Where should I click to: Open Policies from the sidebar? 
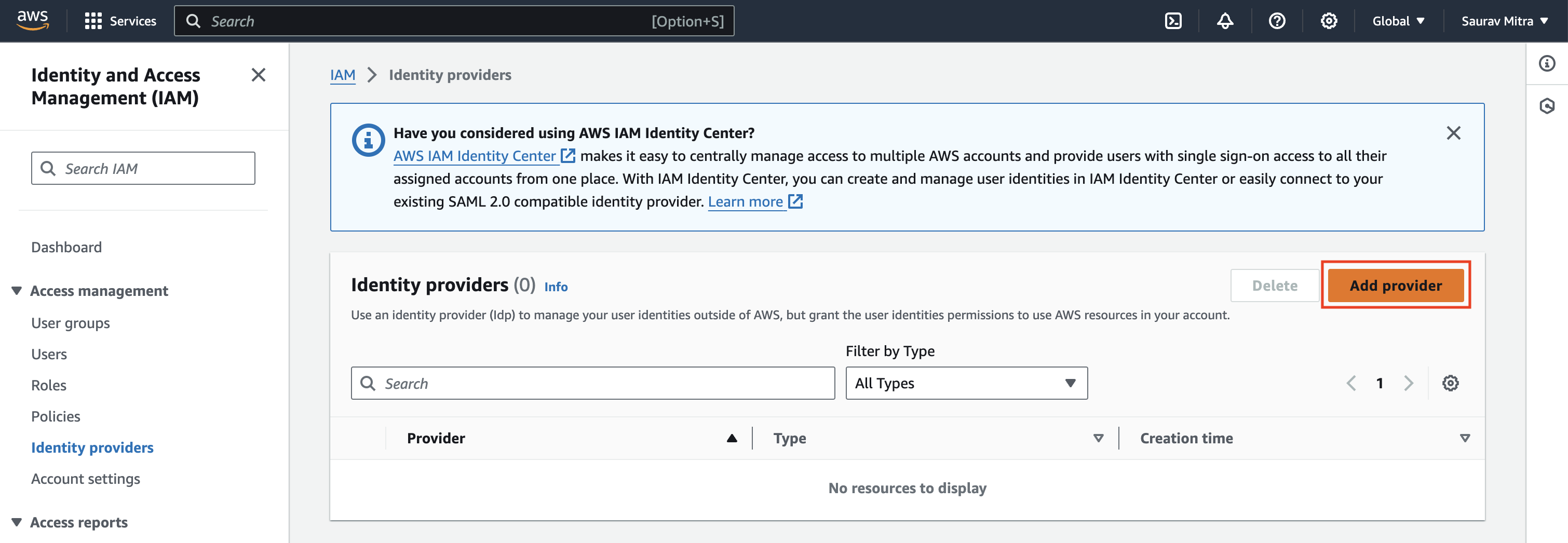click(56, 416)
